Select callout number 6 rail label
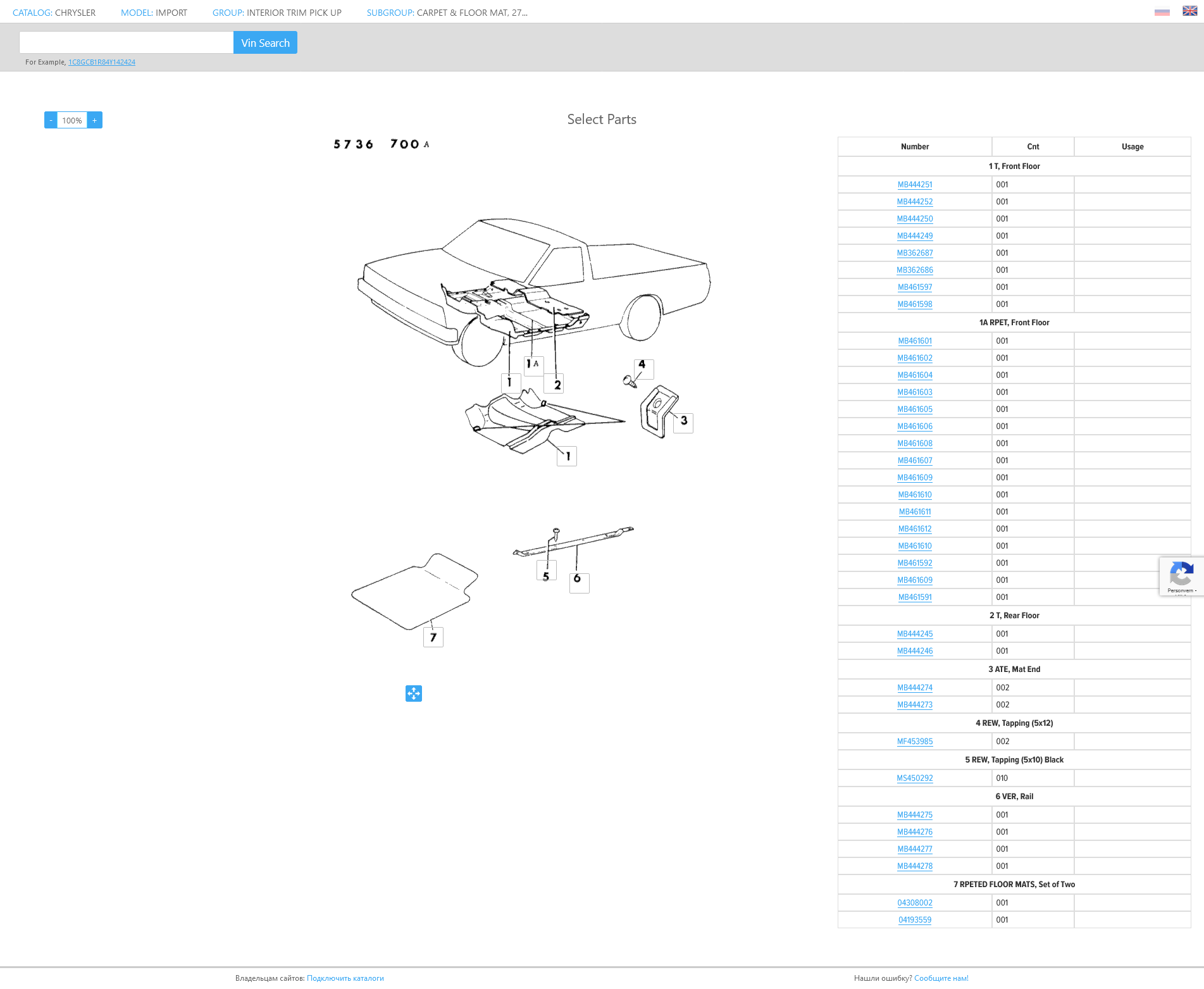The height and width of the screenshot is (989, 1204). click(578, 582)
